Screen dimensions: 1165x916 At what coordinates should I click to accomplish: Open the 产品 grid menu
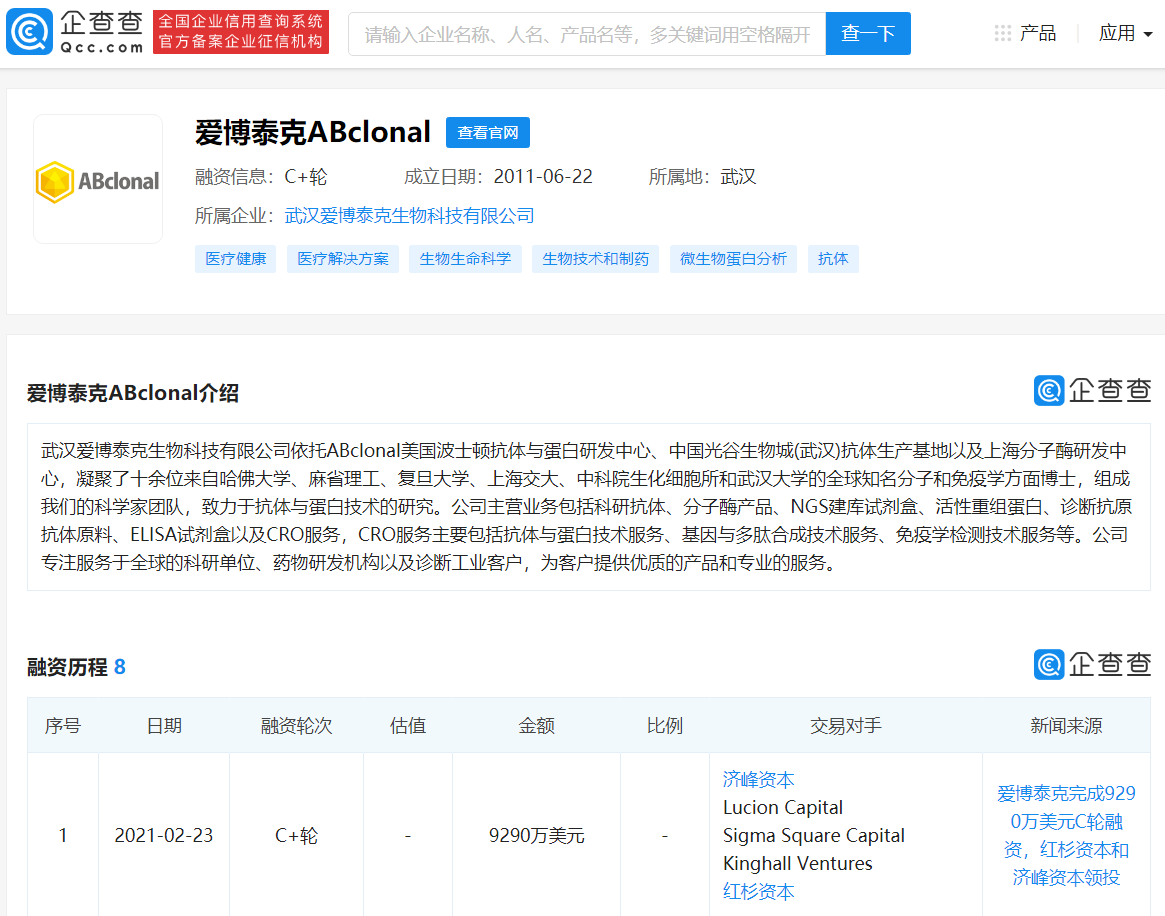[1025, 33]
